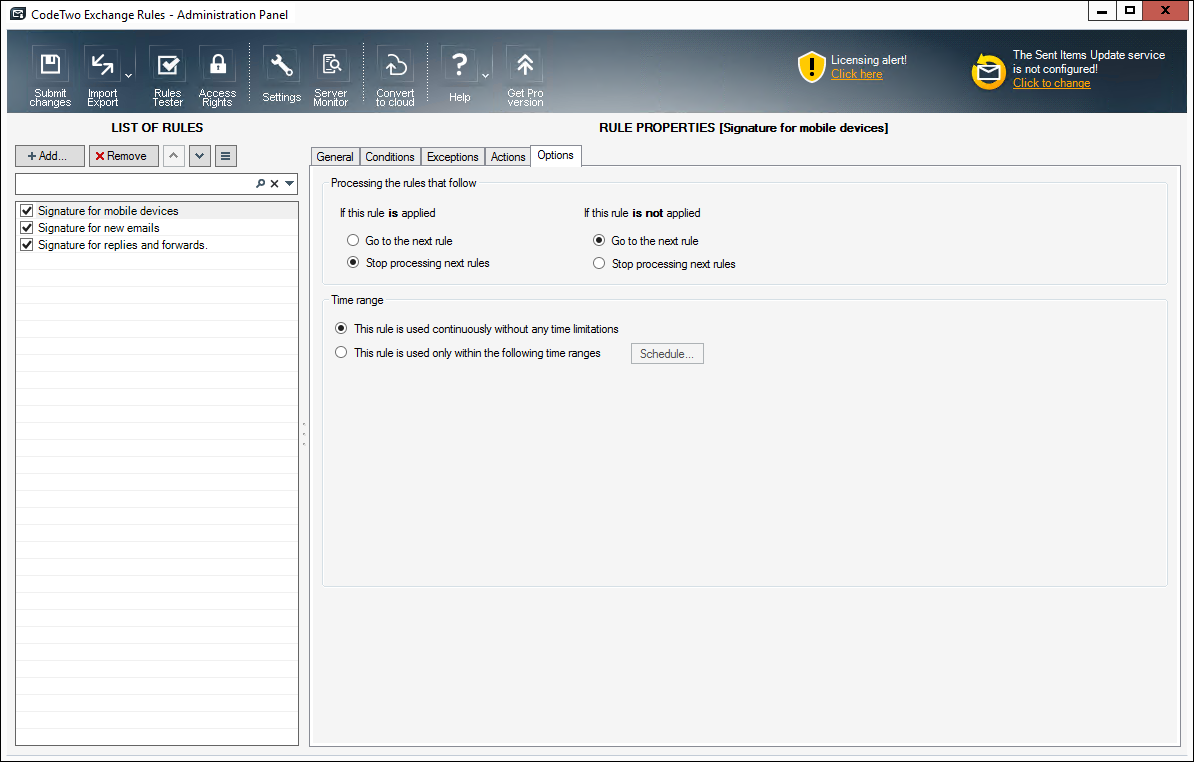The image size is (1194, 762).
Task: Expand the rule search filter dropdown
Action: pyautogui.click(x=289, y=183)
